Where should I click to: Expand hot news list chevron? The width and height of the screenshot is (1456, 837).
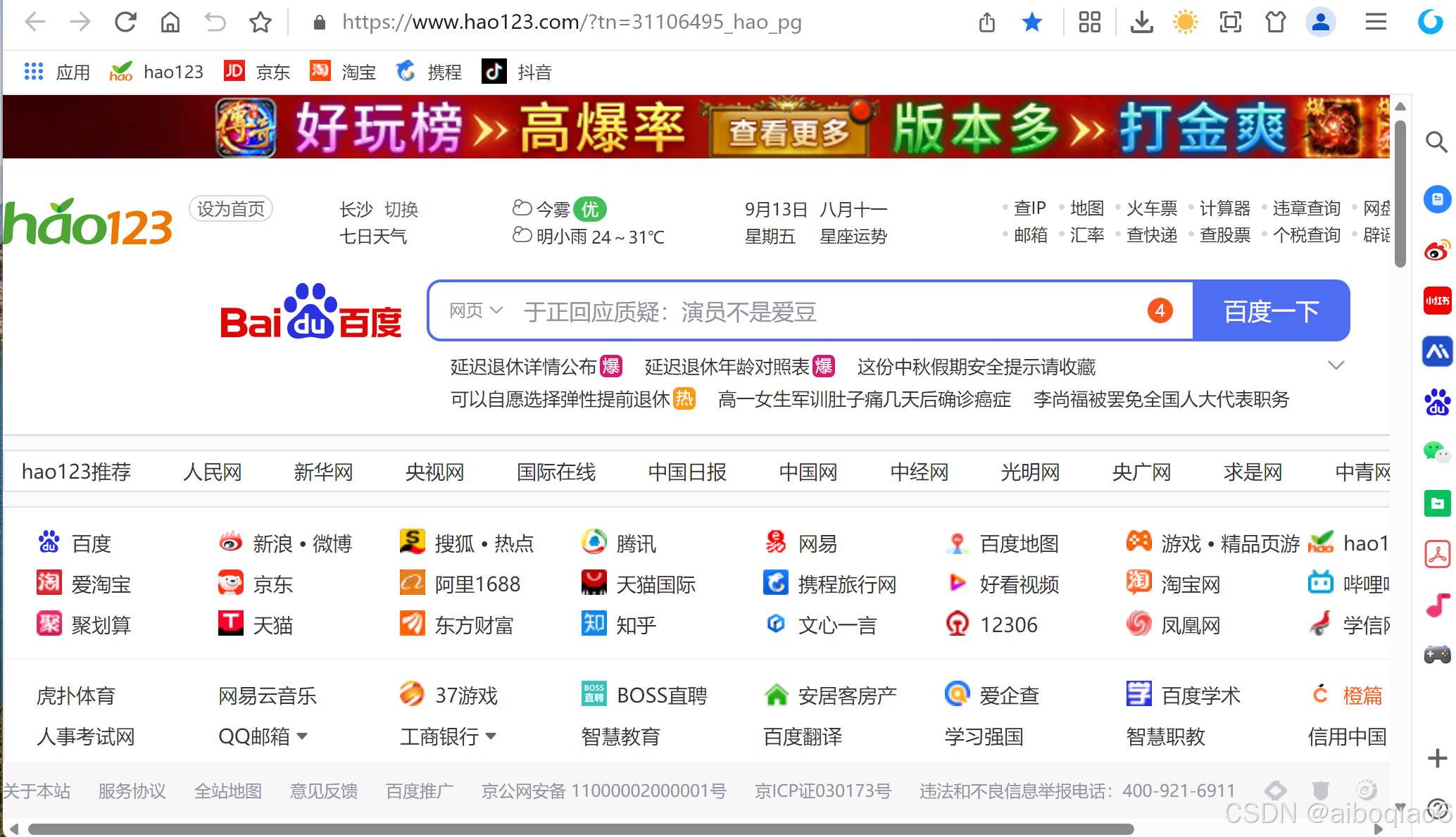coord(1336,365)
